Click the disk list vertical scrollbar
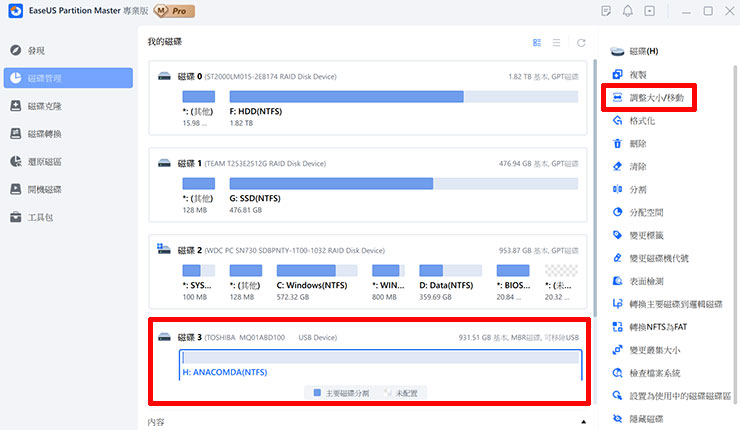740x430 pixels. (595, 188)
